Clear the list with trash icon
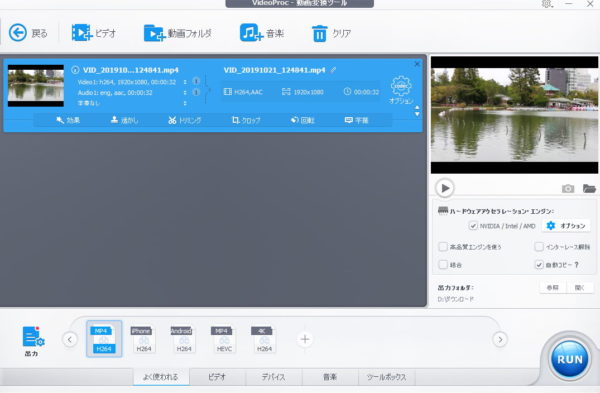Viewport: 600px width, 393px height. tap(320, 33)
